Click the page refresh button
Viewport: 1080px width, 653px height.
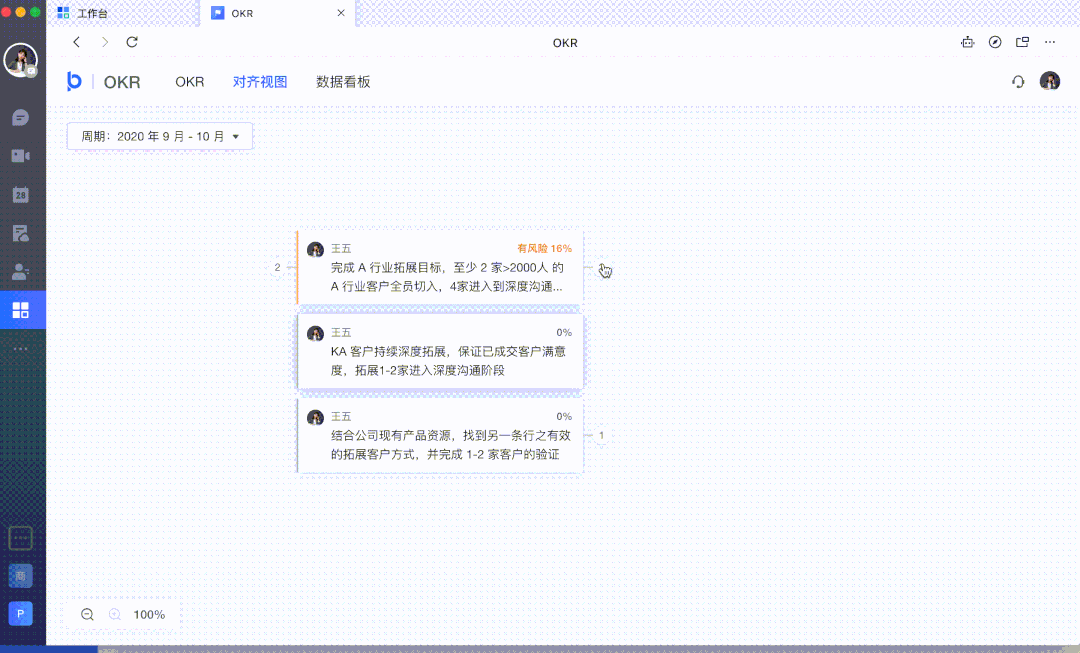[132, 43]
